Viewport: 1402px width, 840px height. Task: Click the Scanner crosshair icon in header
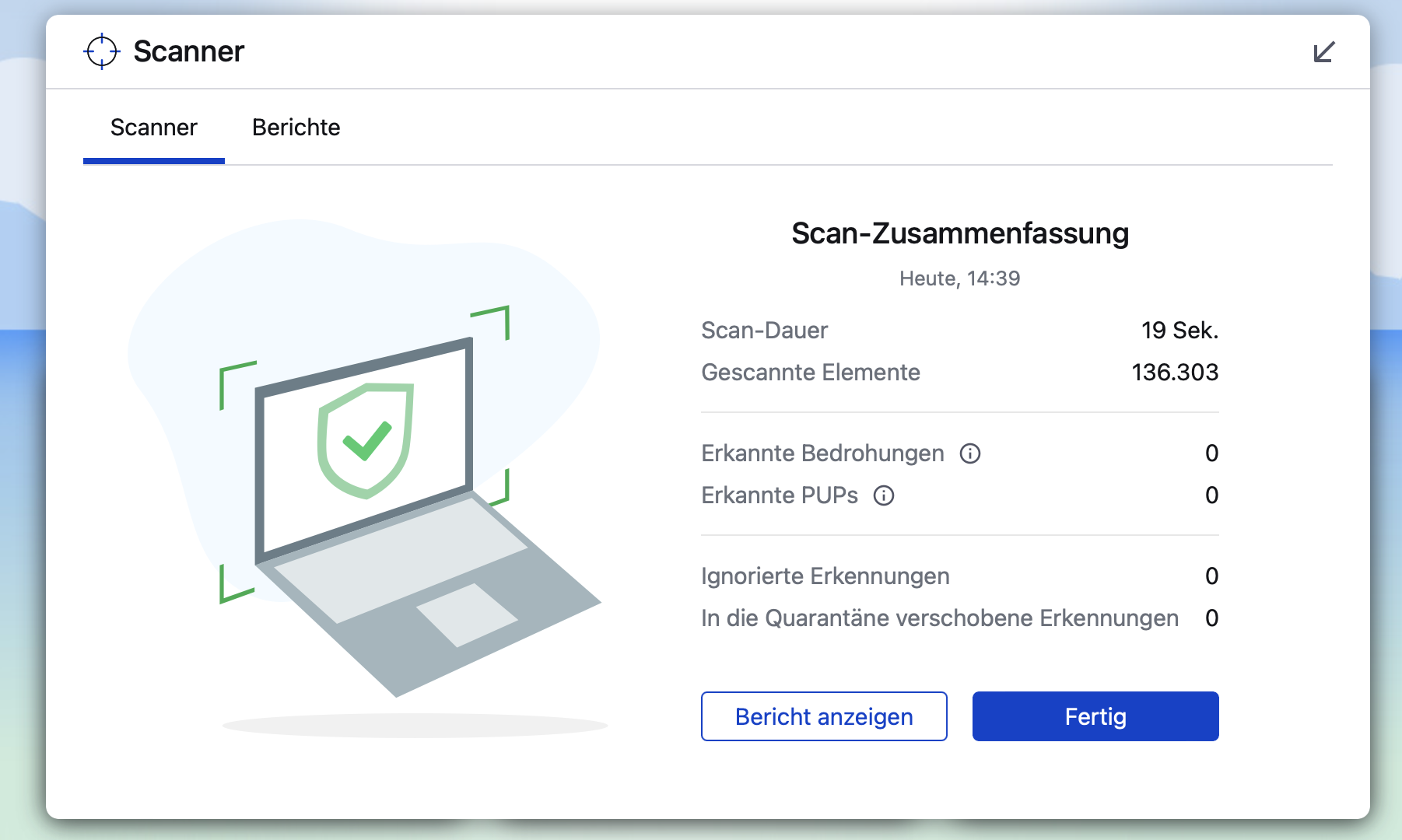(101, 51)
